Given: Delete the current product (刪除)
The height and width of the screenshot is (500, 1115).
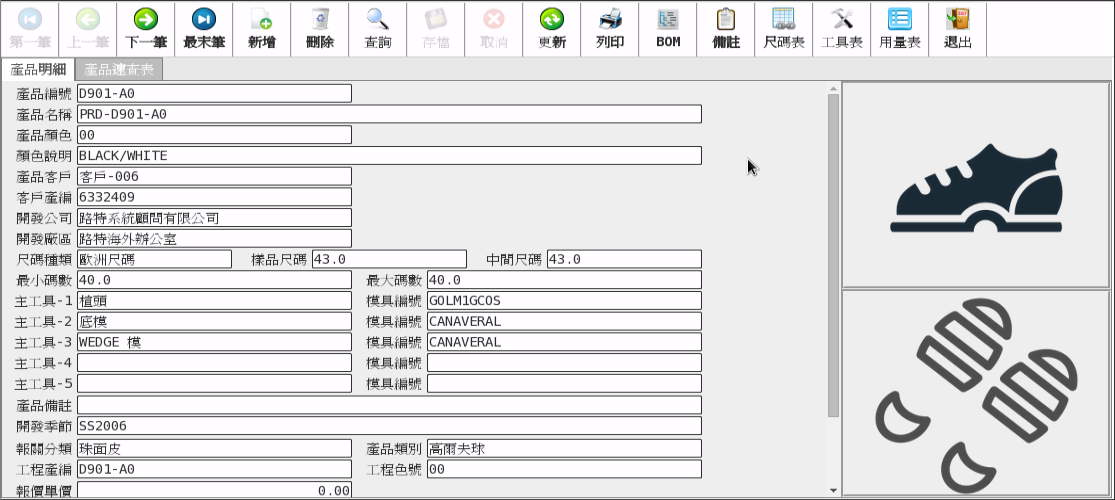Looking at the screenshot, I should click(320, 29).
